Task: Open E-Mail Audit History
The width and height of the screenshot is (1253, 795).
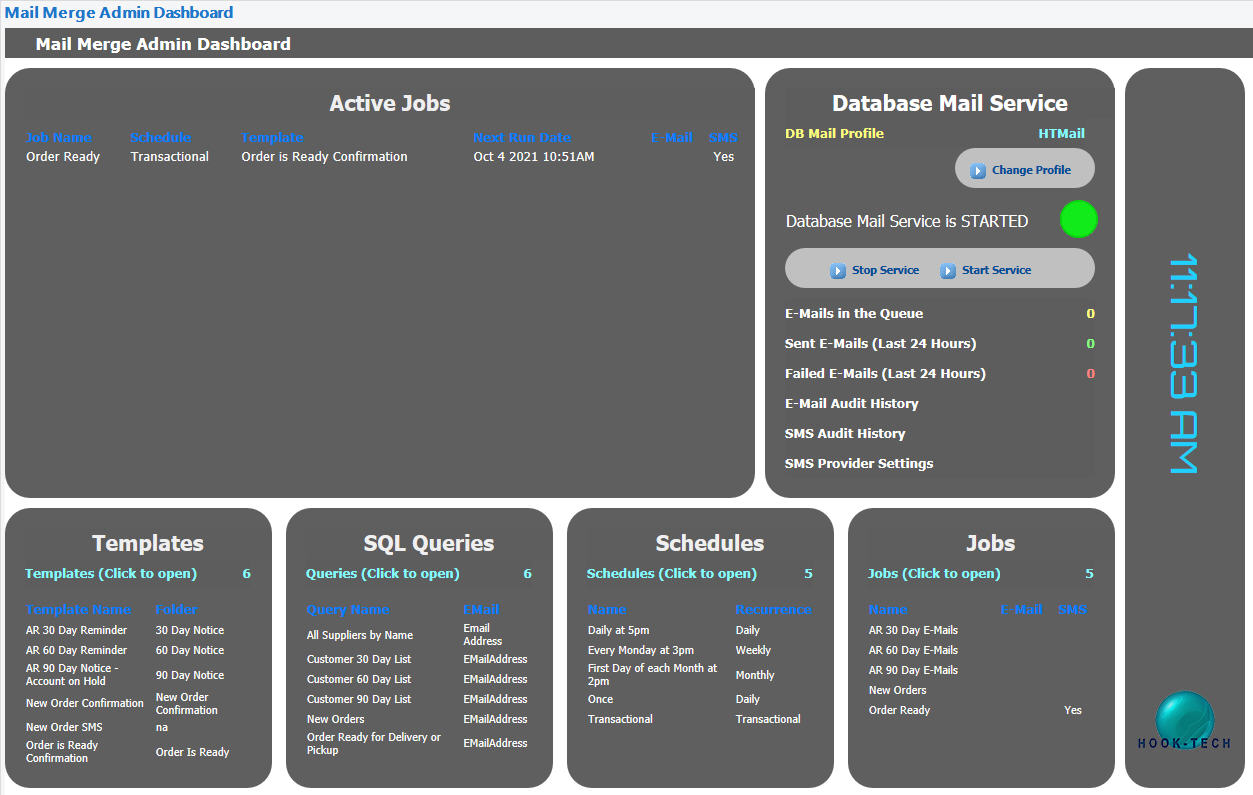Action: click(x=851, y=404)
